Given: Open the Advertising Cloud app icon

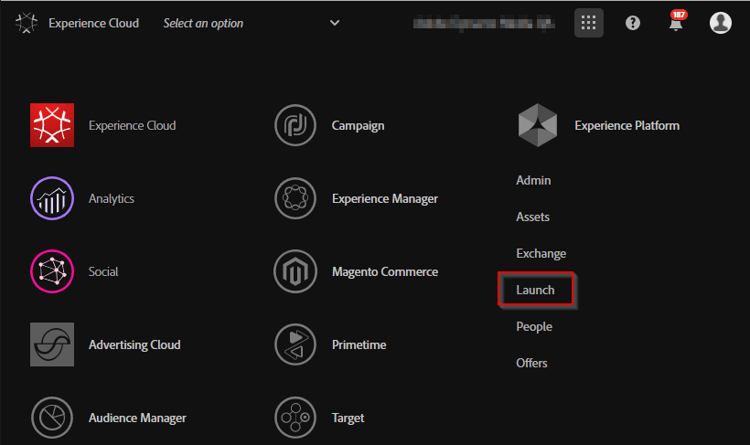Looking at the screenshot, I should point(52,345).
